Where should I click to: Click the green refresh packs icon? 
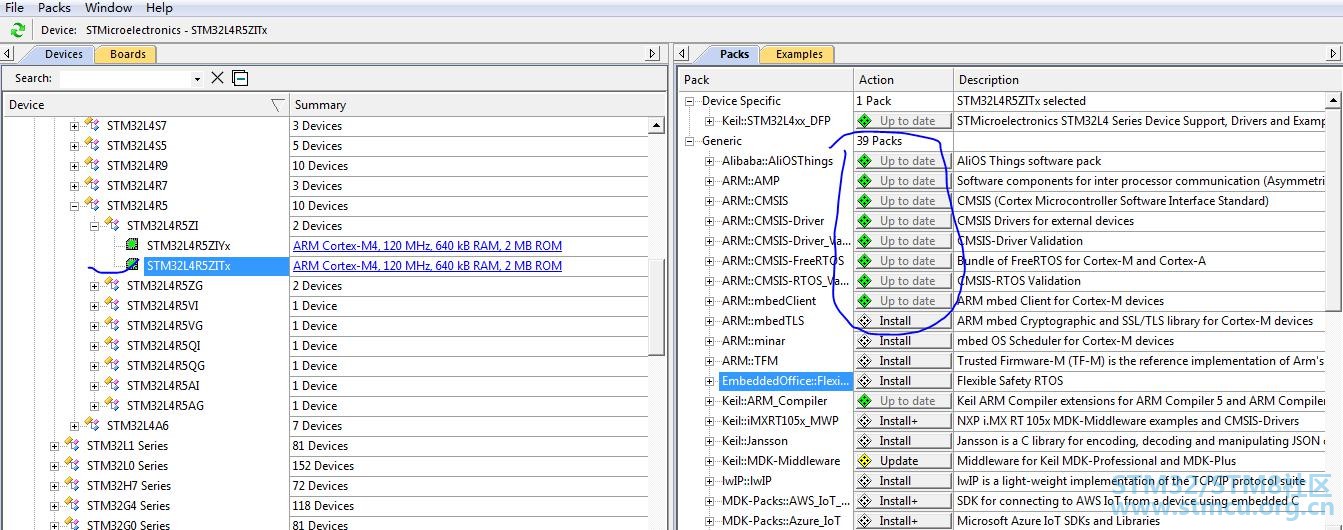pos(17,30)
